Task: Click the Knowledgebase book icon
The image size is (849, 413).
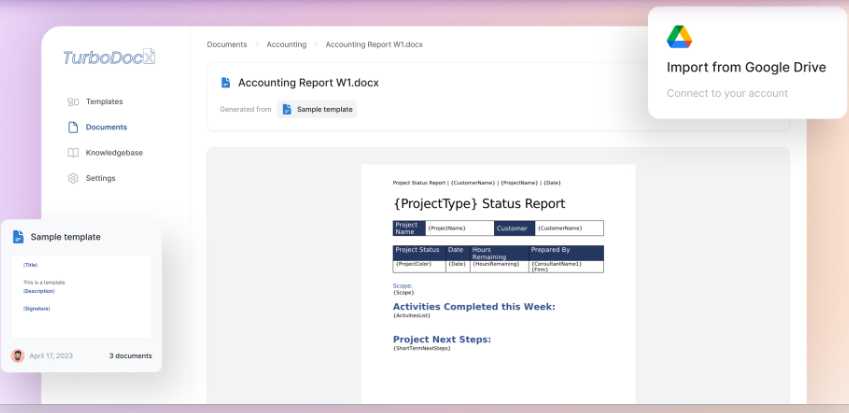Action: click(73, 153)
